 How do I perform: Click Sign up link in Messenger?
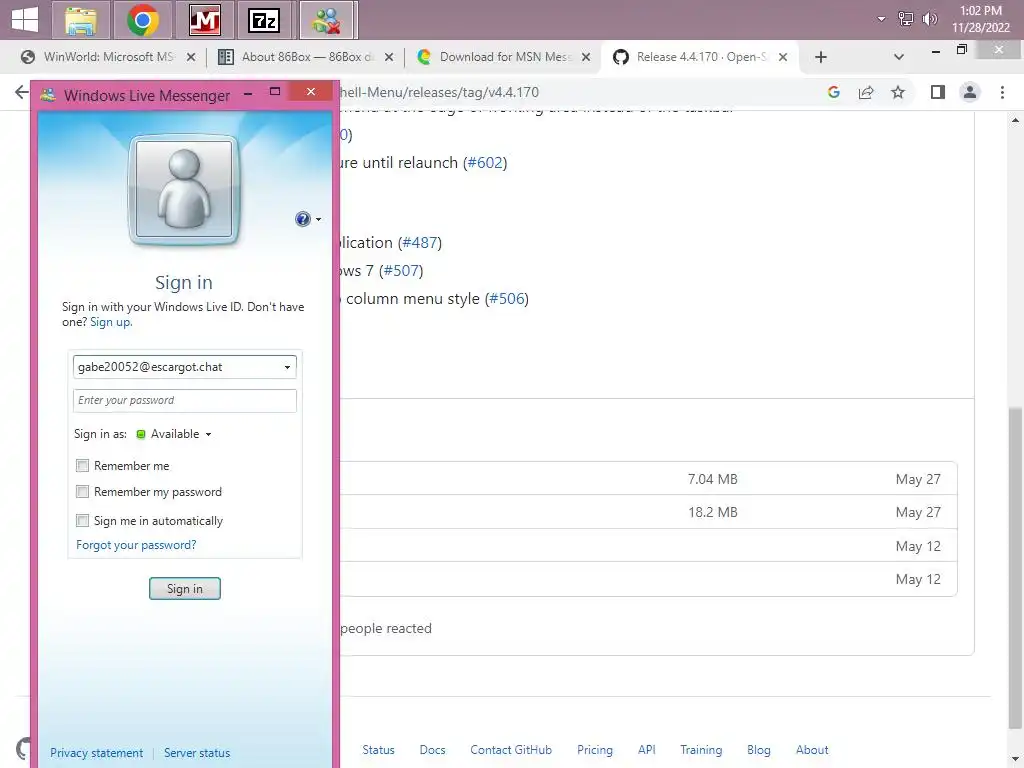click(111, 322)
